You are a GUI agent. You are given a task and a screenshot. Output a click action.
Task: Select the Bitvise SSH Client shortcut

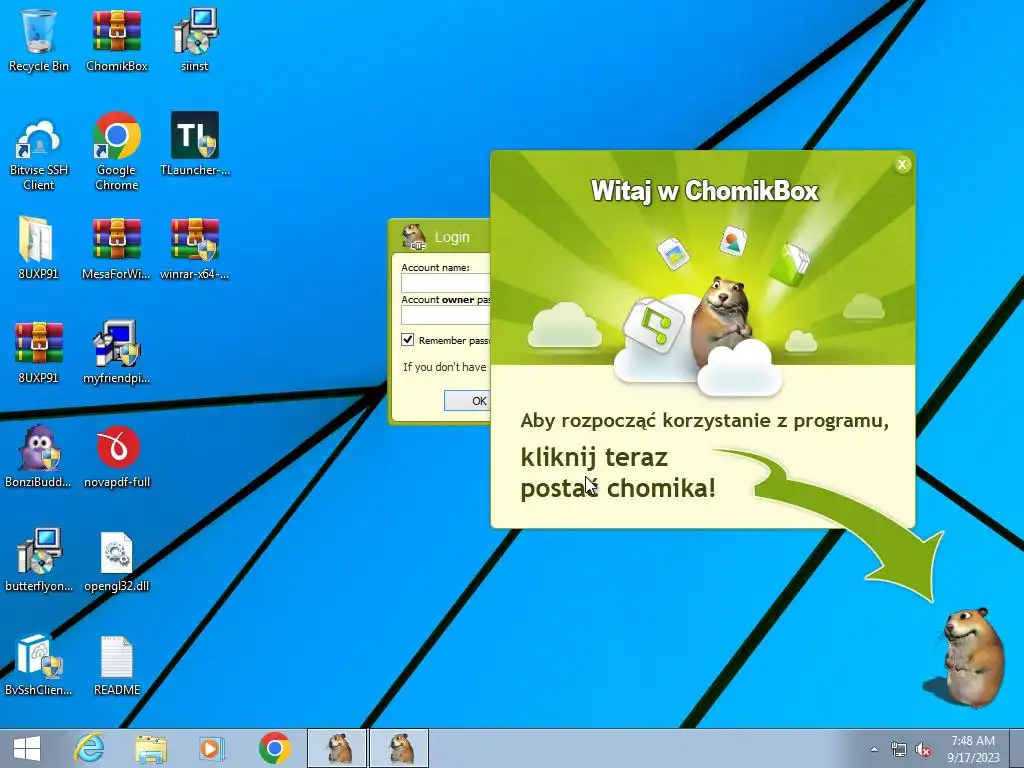coord(39,152)
